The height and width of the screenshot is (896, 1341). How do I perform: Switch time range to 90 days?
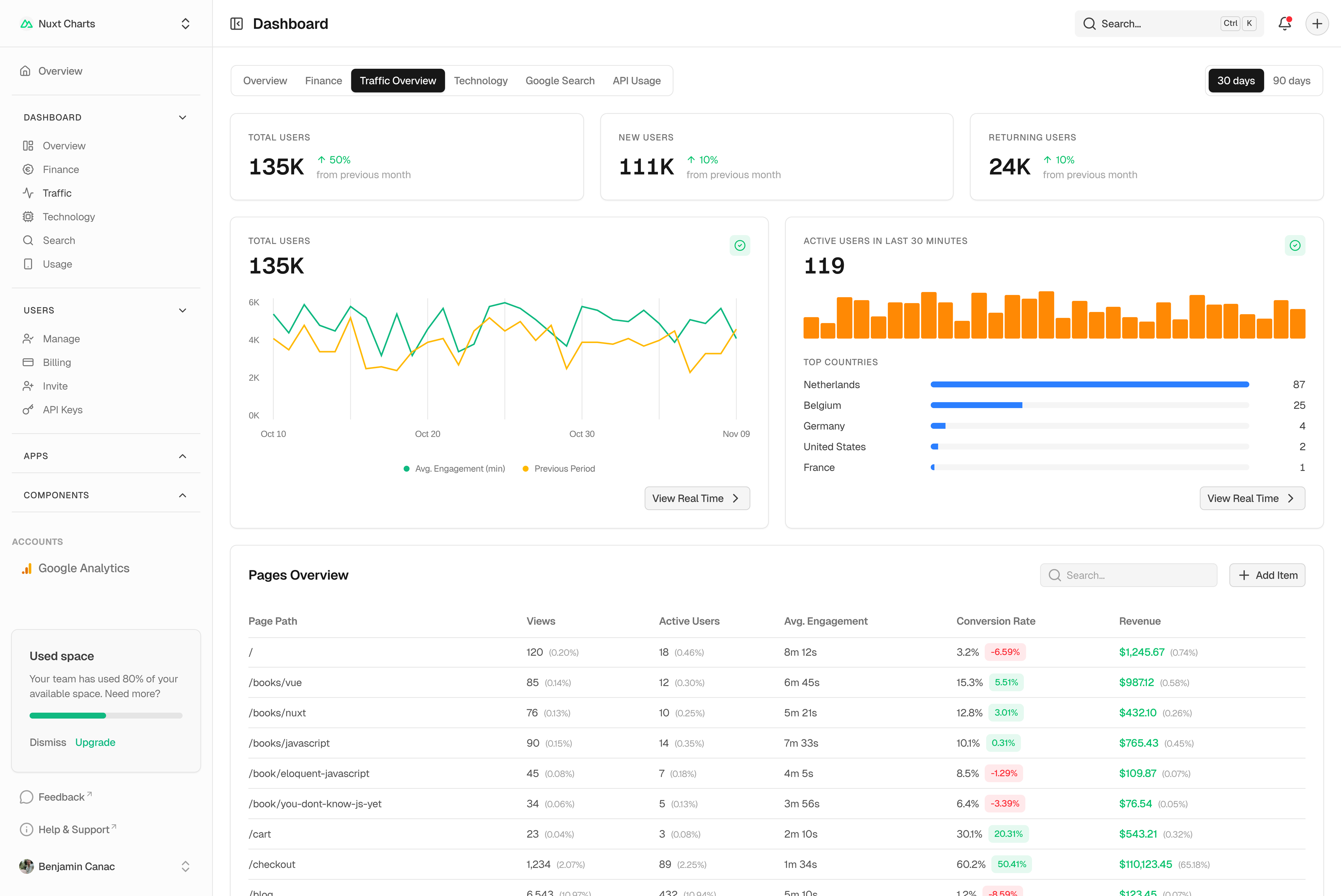coord(1291,81)
